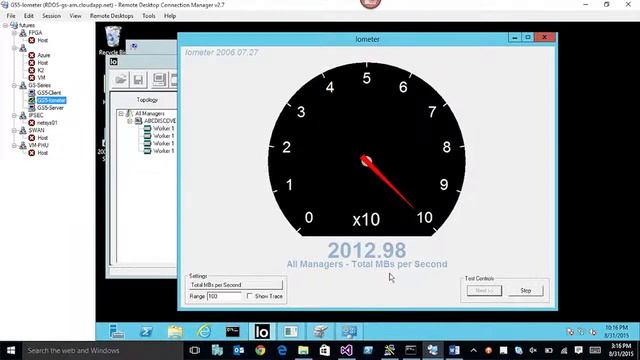Collapse the SWAN group

coord(14,130)
